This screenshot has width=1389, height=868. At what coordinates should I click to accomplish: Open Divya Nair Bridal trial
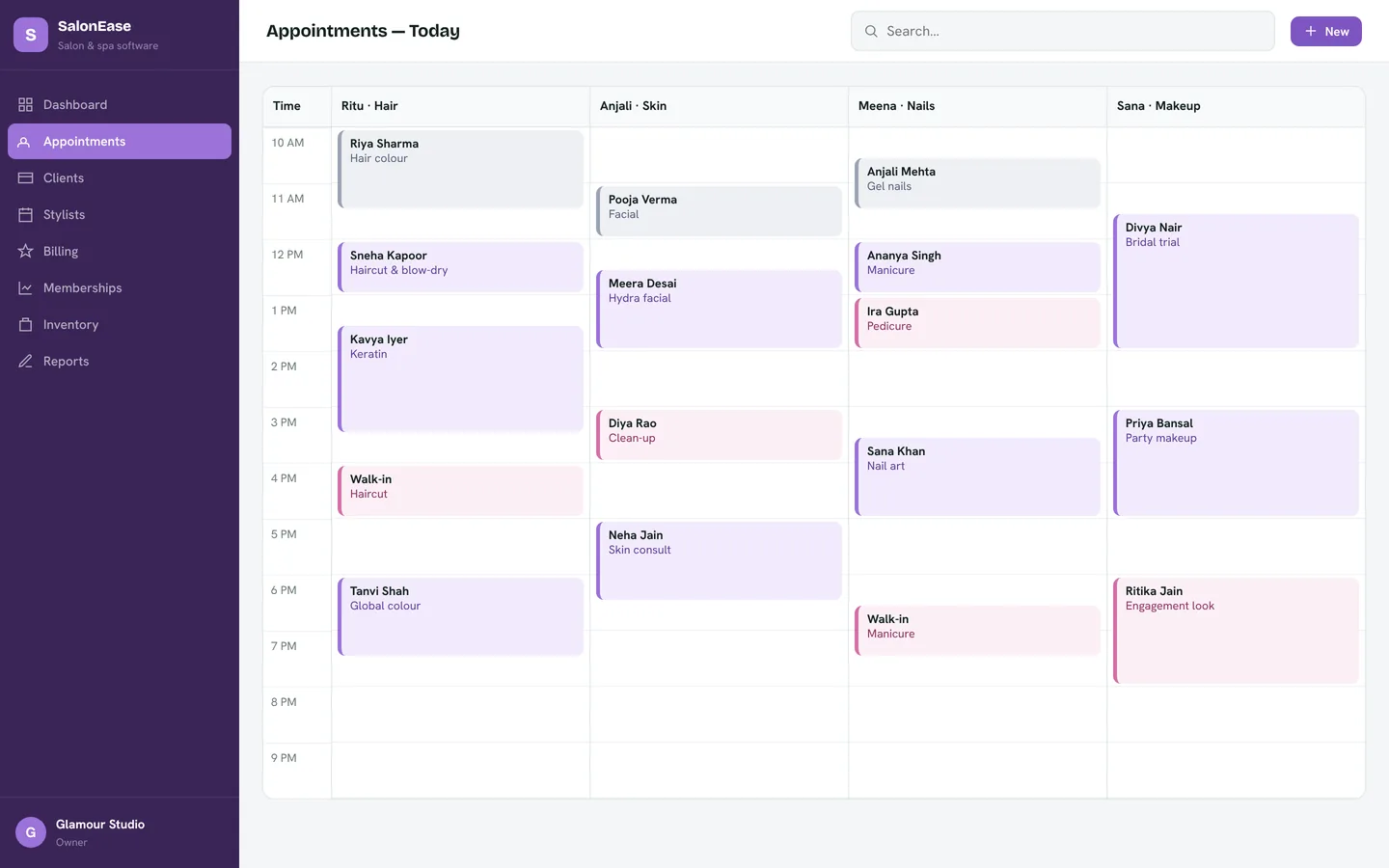1237,282
